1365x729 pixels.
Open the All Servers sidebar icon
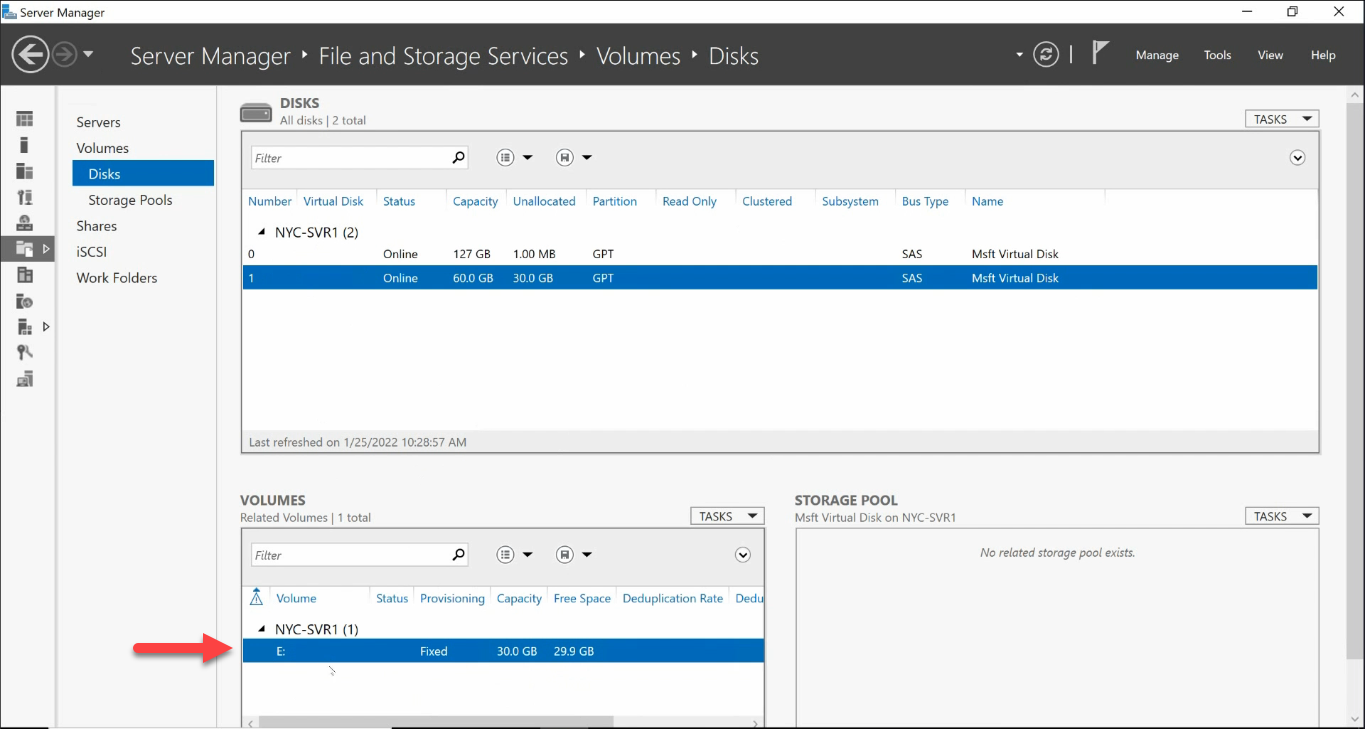pyautogui.click(x=25, y=171)
